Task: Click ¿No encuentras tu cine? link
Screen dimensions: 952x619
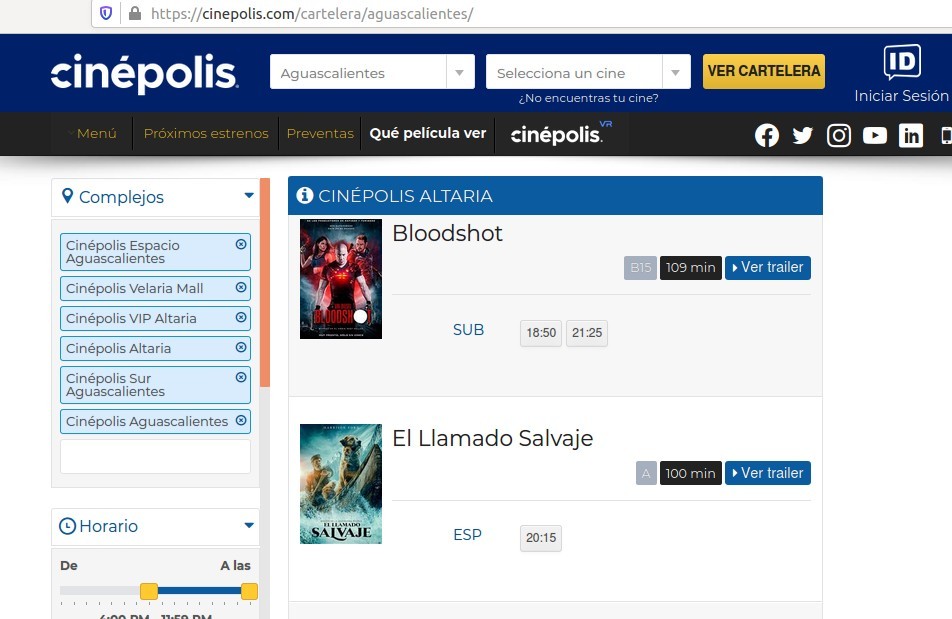Action: 588,98
